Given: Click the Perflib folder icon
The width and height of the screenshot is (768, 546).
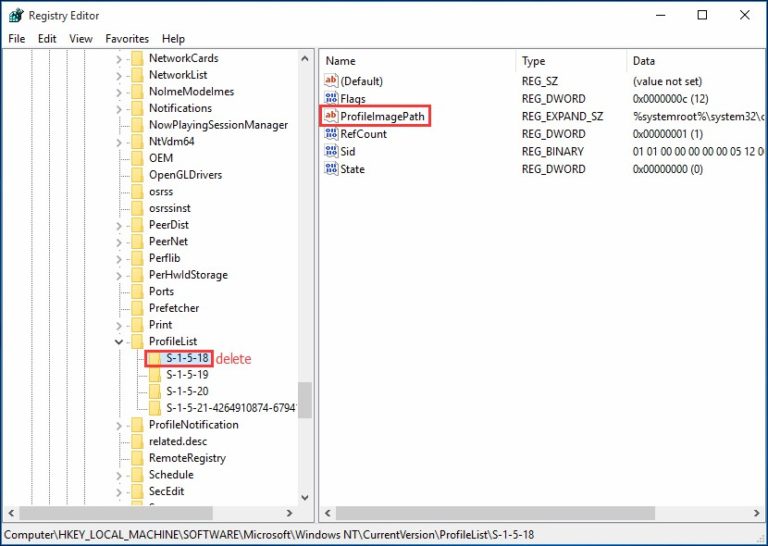Looking at the screenshot, I should [x=137, y=258].
